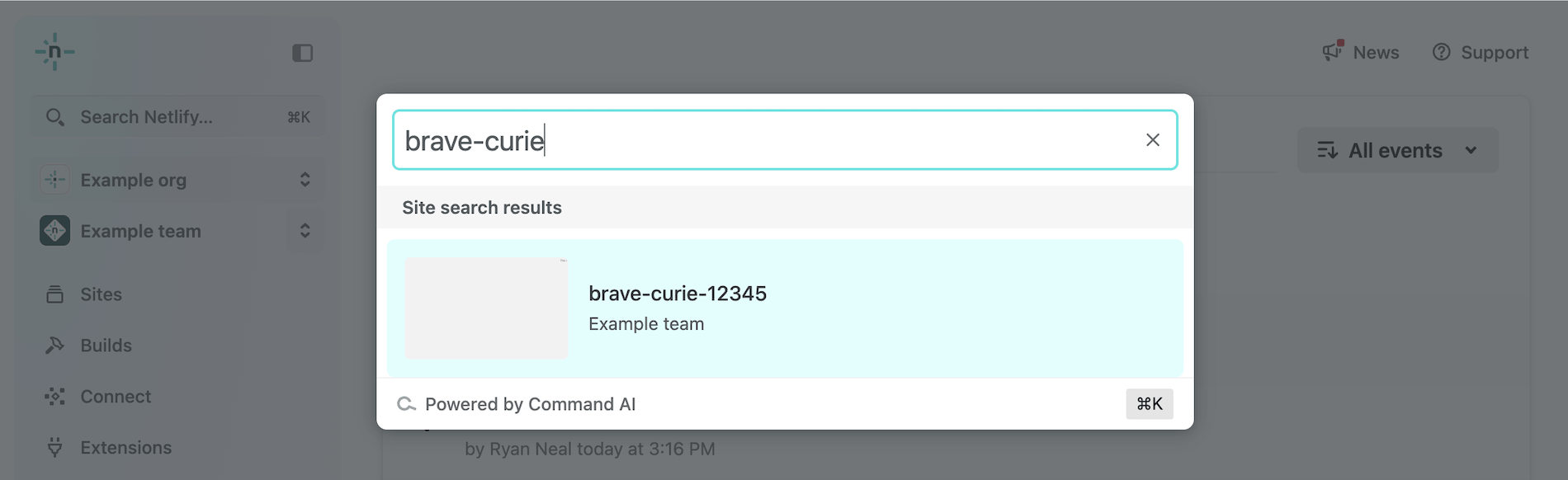Image resolution: width=1568 pixels, height=480 pixels.
Task: Click the brave-curie-12345 site thumbnail
Action: tap(486, 308)
